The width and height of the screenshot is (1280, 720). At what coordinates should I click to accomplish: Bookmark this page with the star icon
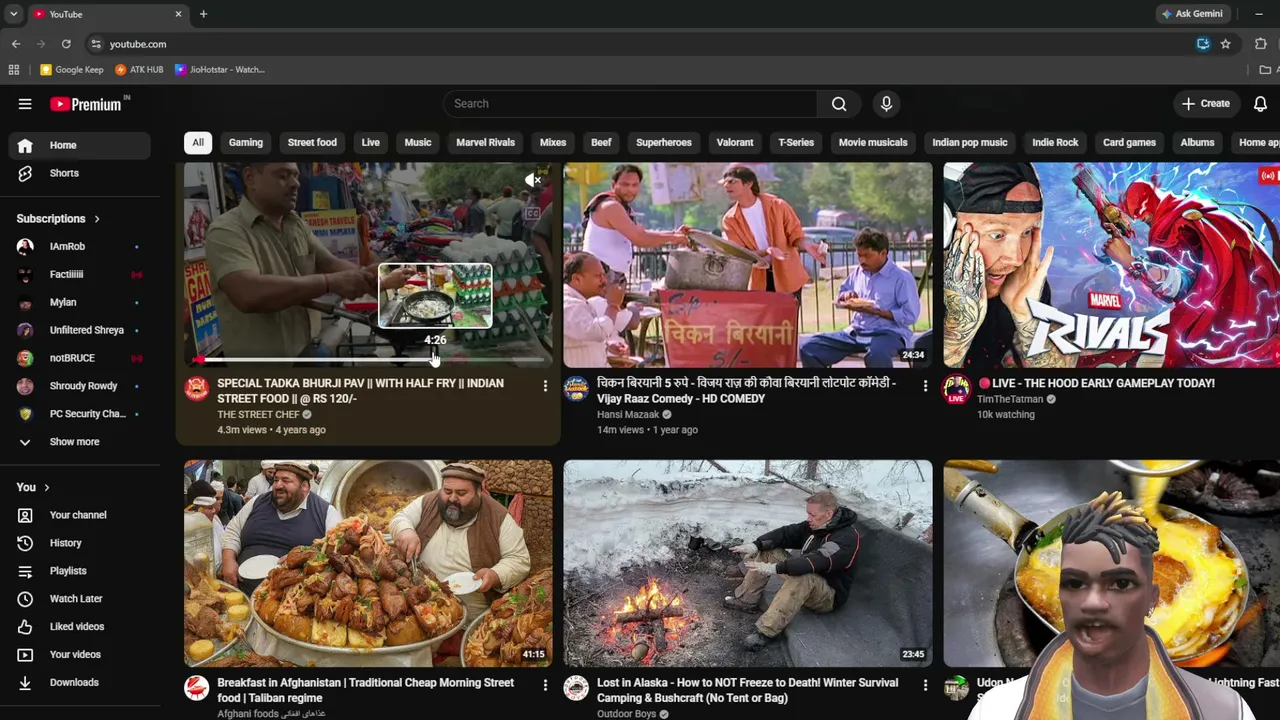(1225, 44)
